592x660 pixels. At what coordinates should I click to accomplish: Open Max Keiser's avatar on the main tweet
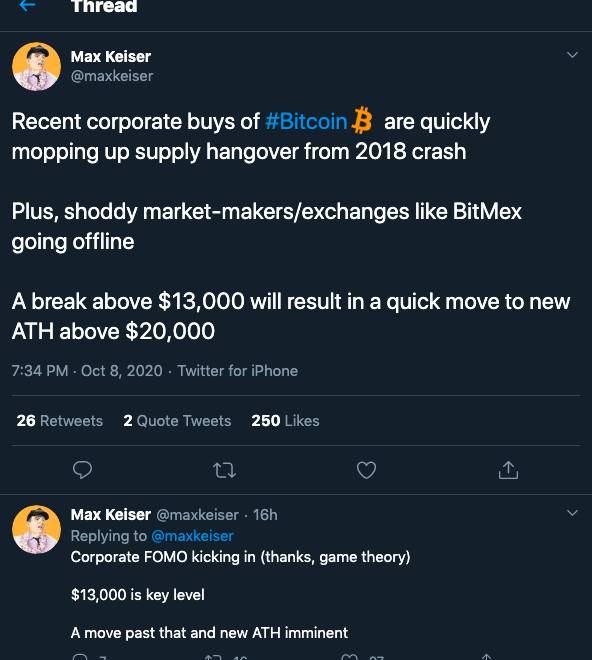[36, 66]
